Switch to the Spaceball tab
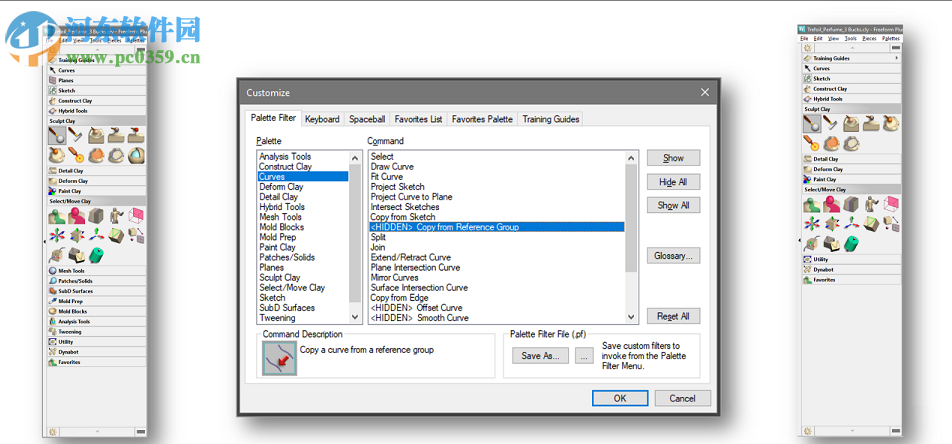Viewport: 952px width, 444px height. (367, 119)
